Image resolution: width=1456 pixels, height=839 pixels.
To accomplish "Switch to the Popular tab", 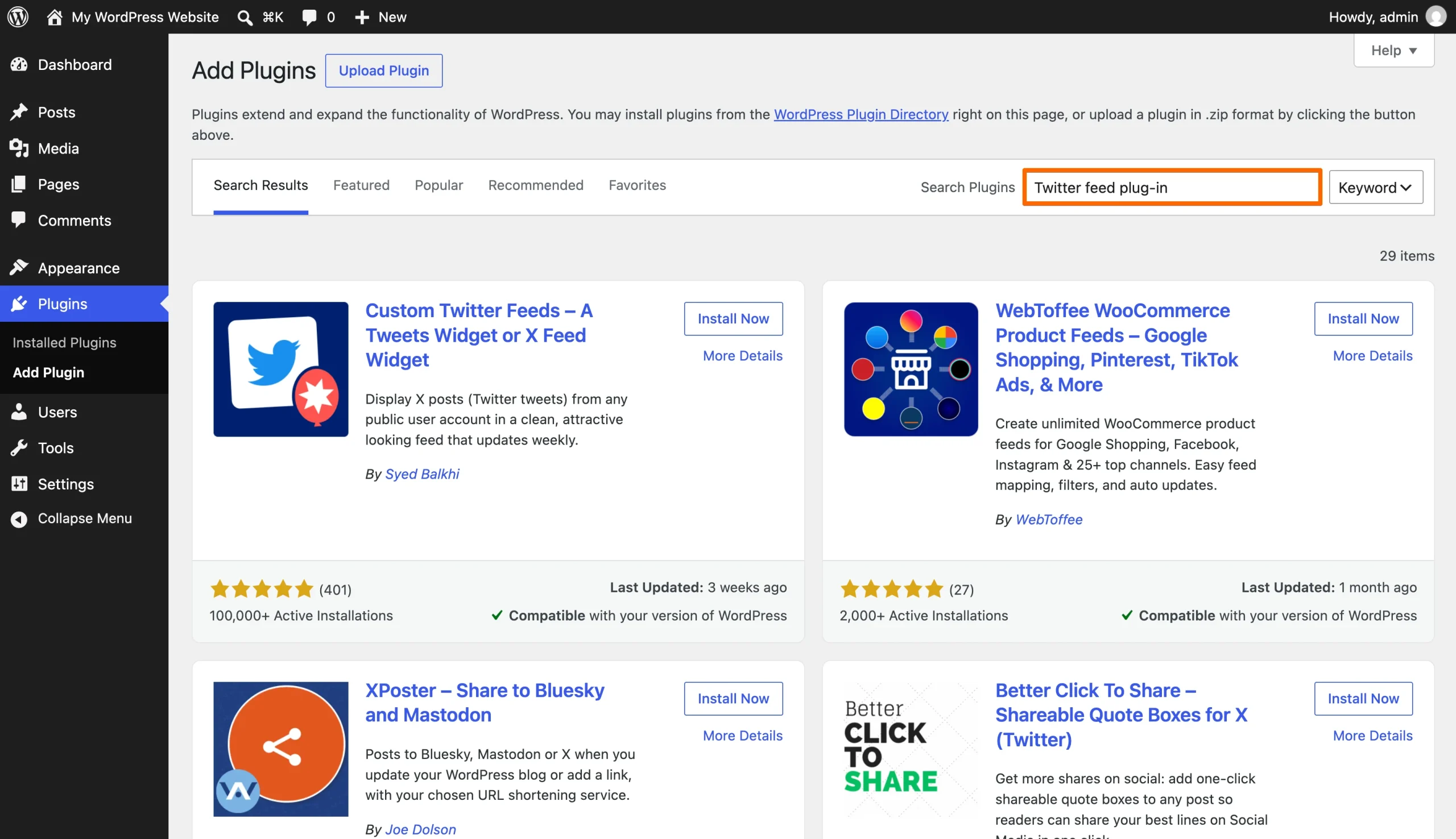I will (x=439, y=185).
